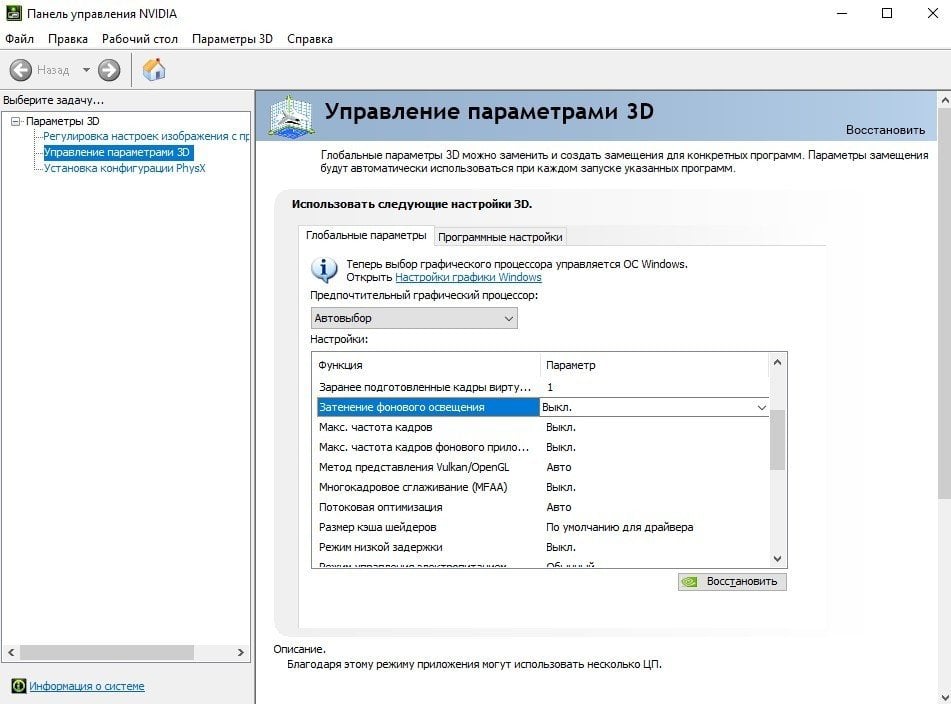The width and height of the screenshot is (951, 704).
Task: Open Настройки графики Windows link
Action: coord(468,277)
